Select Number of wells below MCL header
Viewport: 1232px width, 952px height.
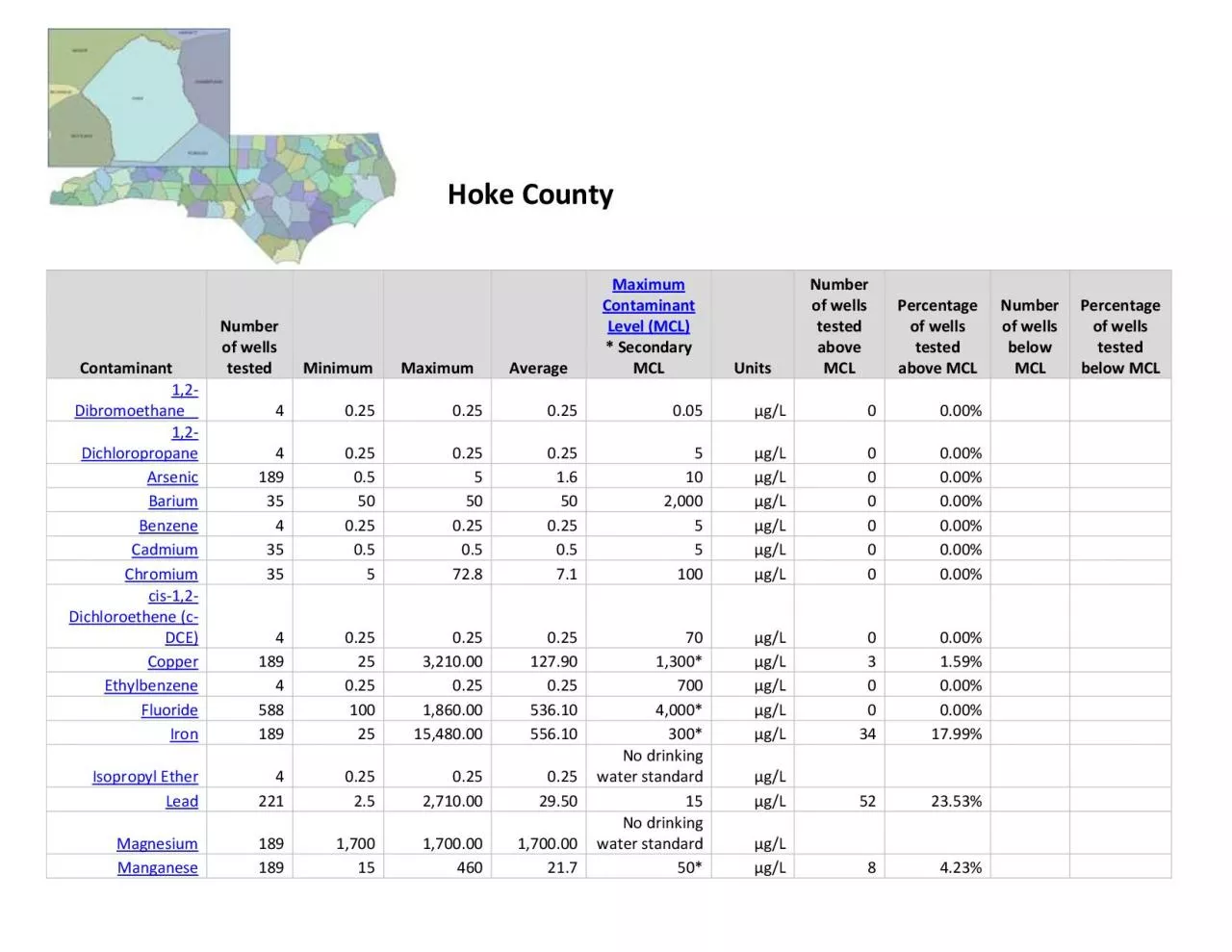click(x=1030, y=336)
